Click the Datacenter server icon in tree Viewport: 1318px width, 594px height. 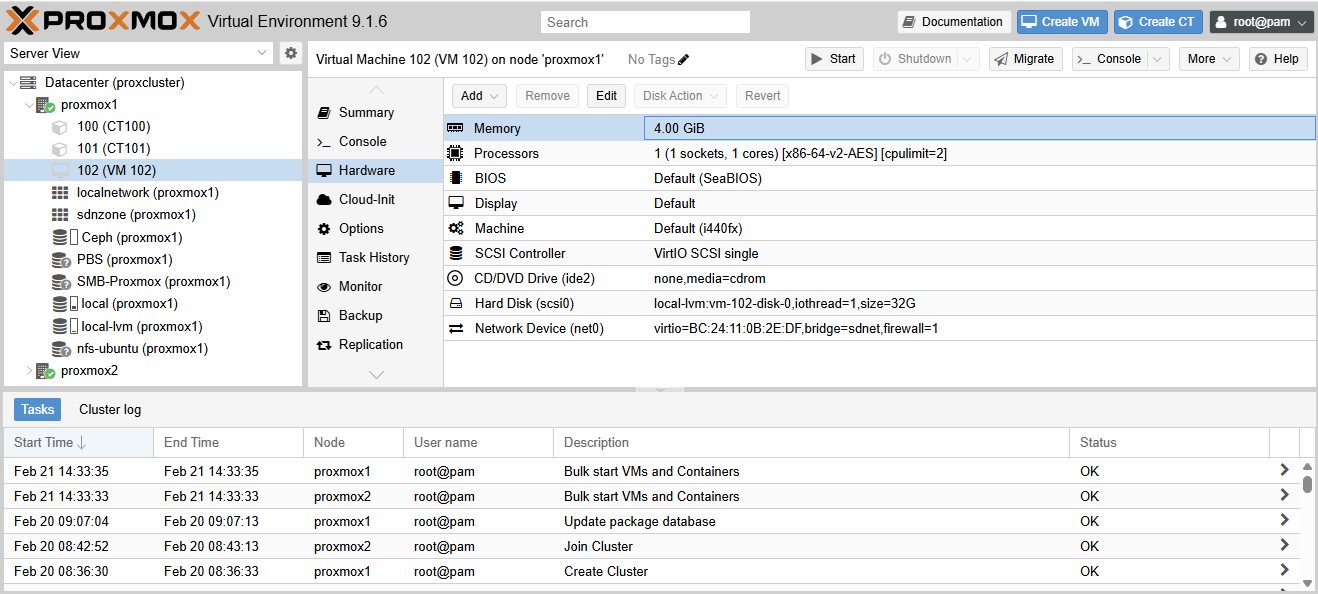29,83
